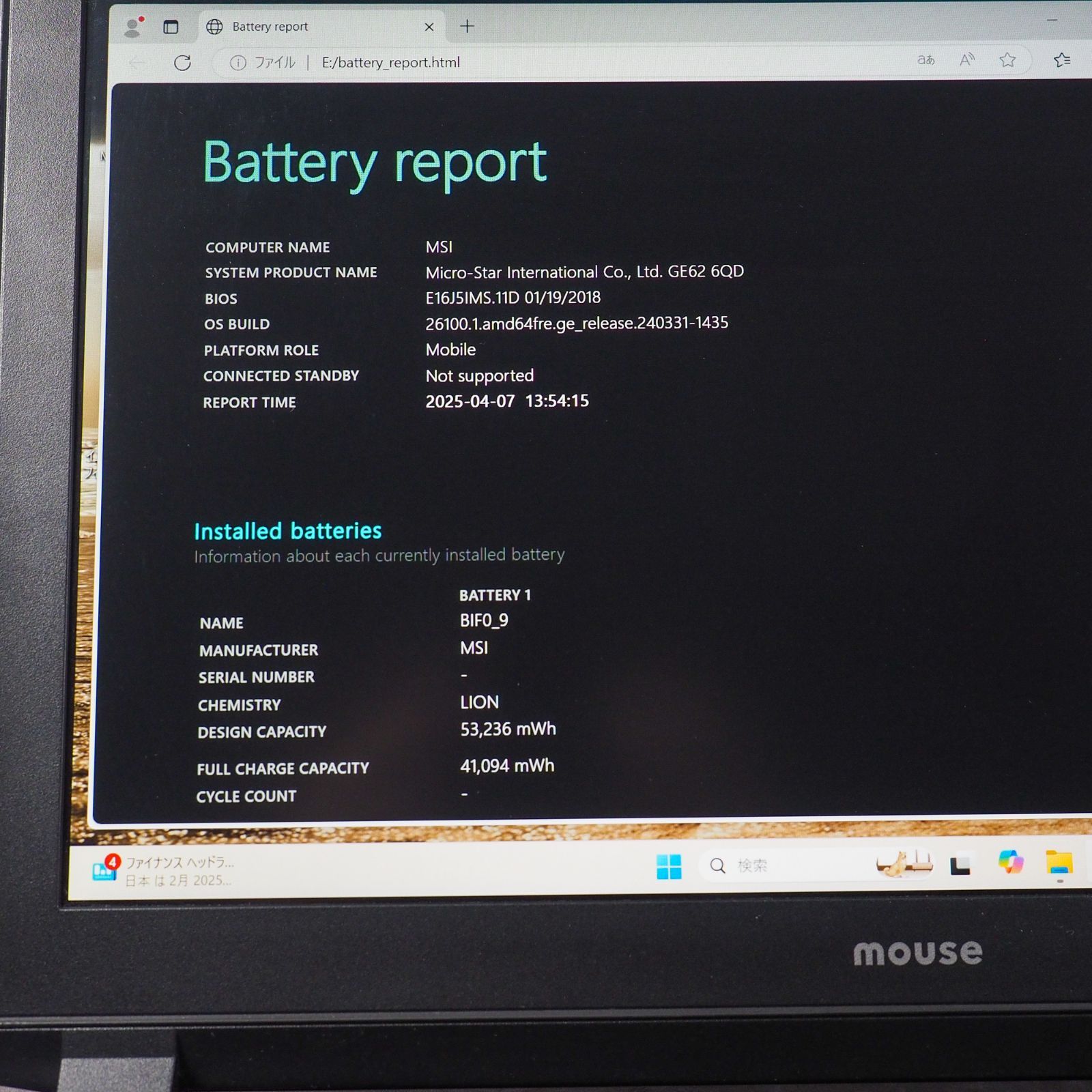Click the design capacity 53,236 mWh

(508, 730)
